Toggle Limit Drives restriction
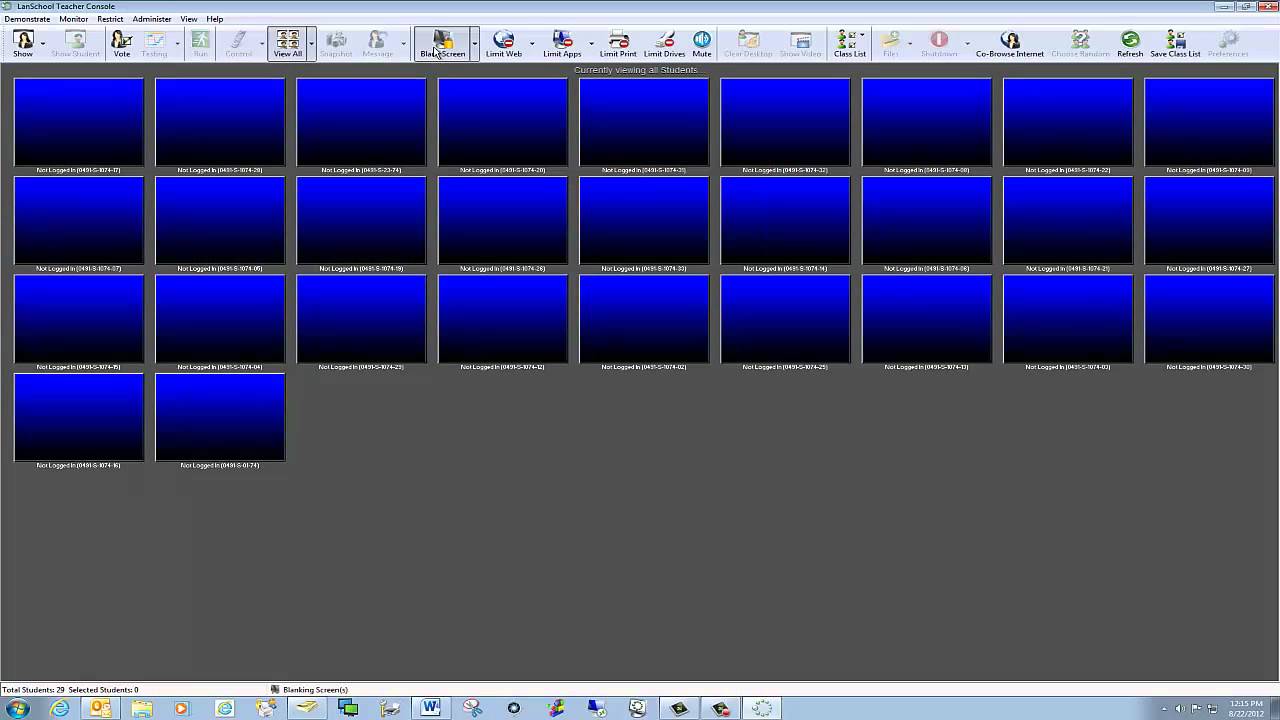The width and height of the screenshot is (1280, 720). (x=664, y=43)
